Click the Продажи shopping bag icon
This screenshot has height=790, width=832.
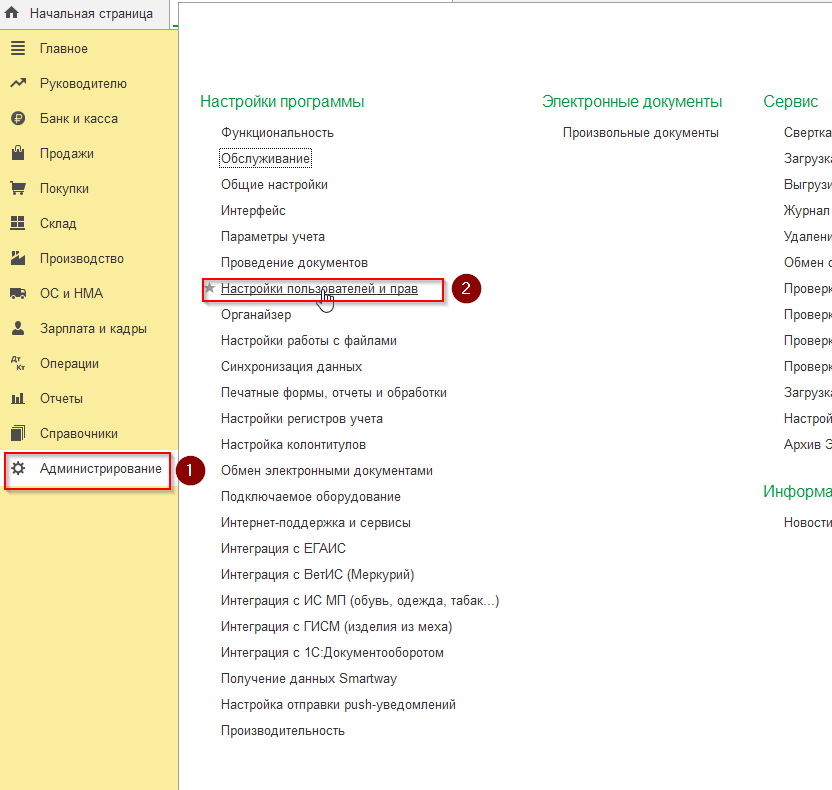(x=18, y=153)
